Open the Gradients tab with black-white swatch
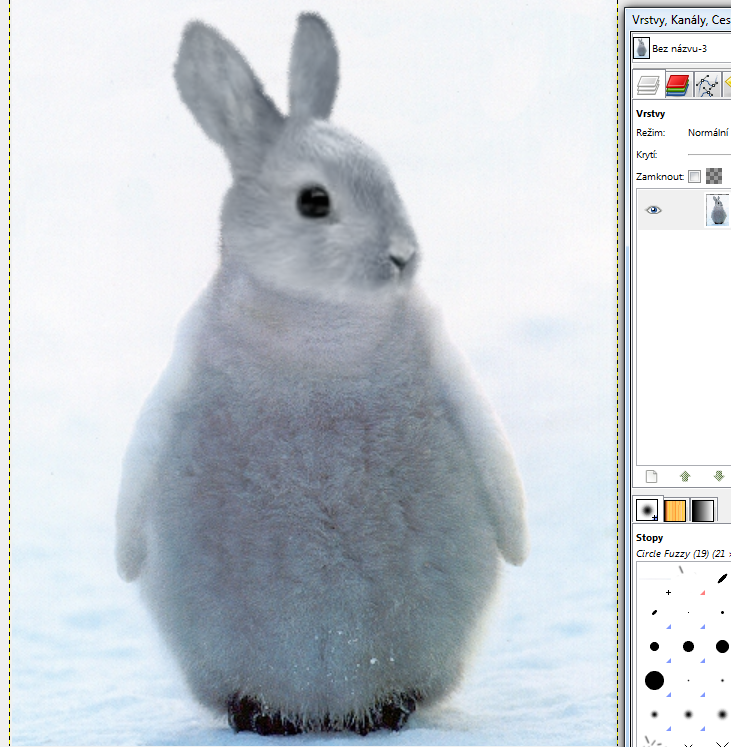Image resolution: width=731 pixels, height=747 pixels. [x=702, y=510]
